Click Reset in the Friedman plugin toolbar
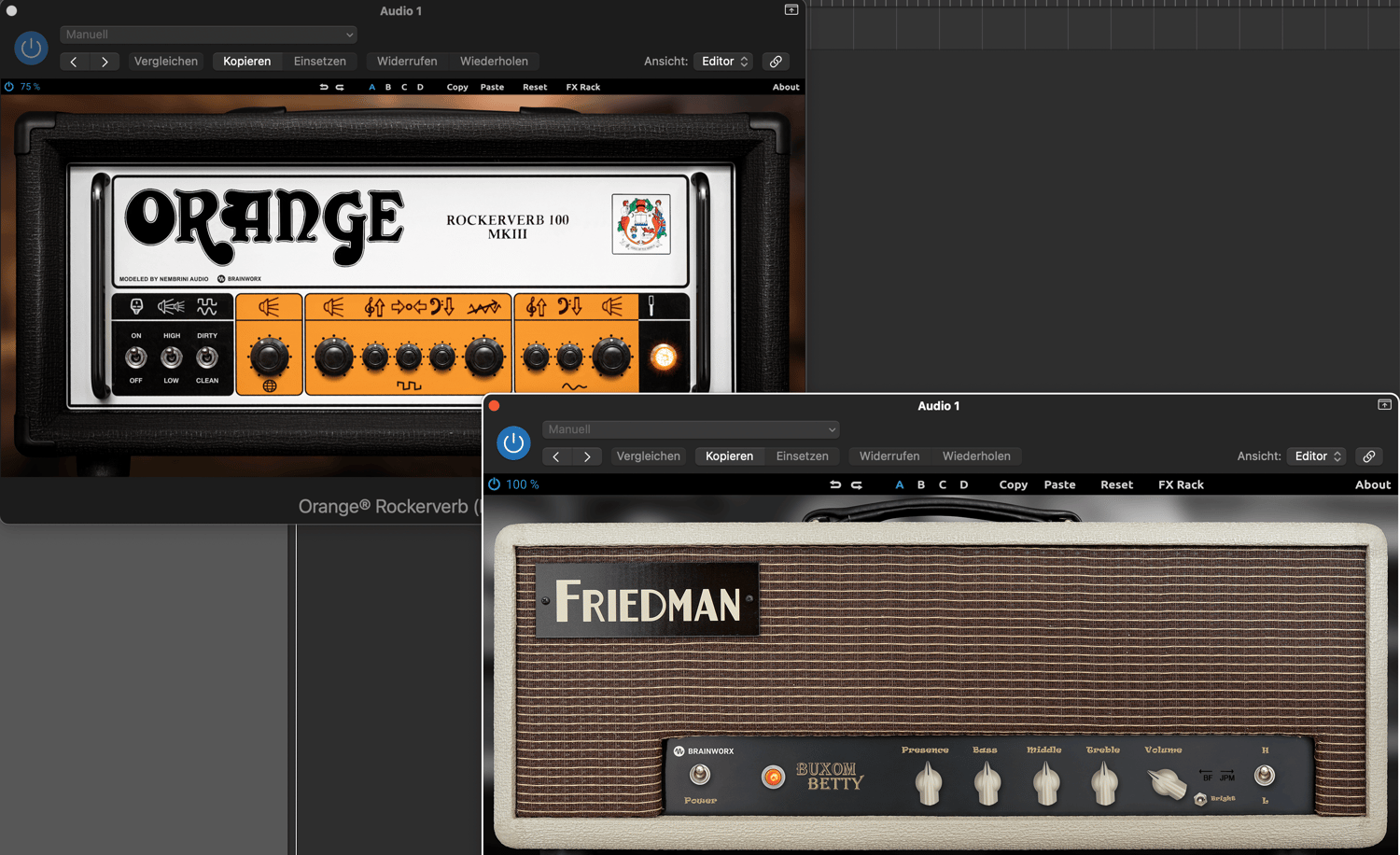 (x=1117, y=484)
